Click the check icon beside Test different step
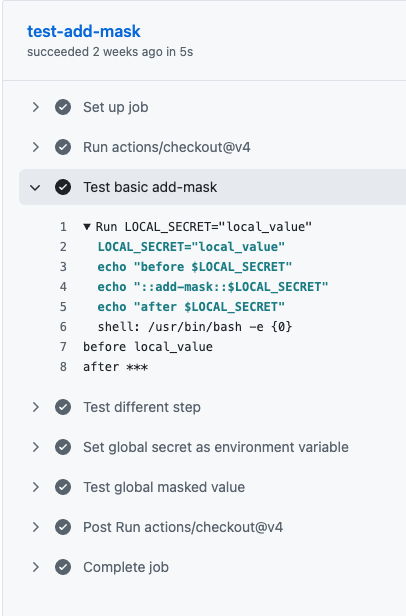This screenshot has height=616, width=406. (x=63, y=407)
